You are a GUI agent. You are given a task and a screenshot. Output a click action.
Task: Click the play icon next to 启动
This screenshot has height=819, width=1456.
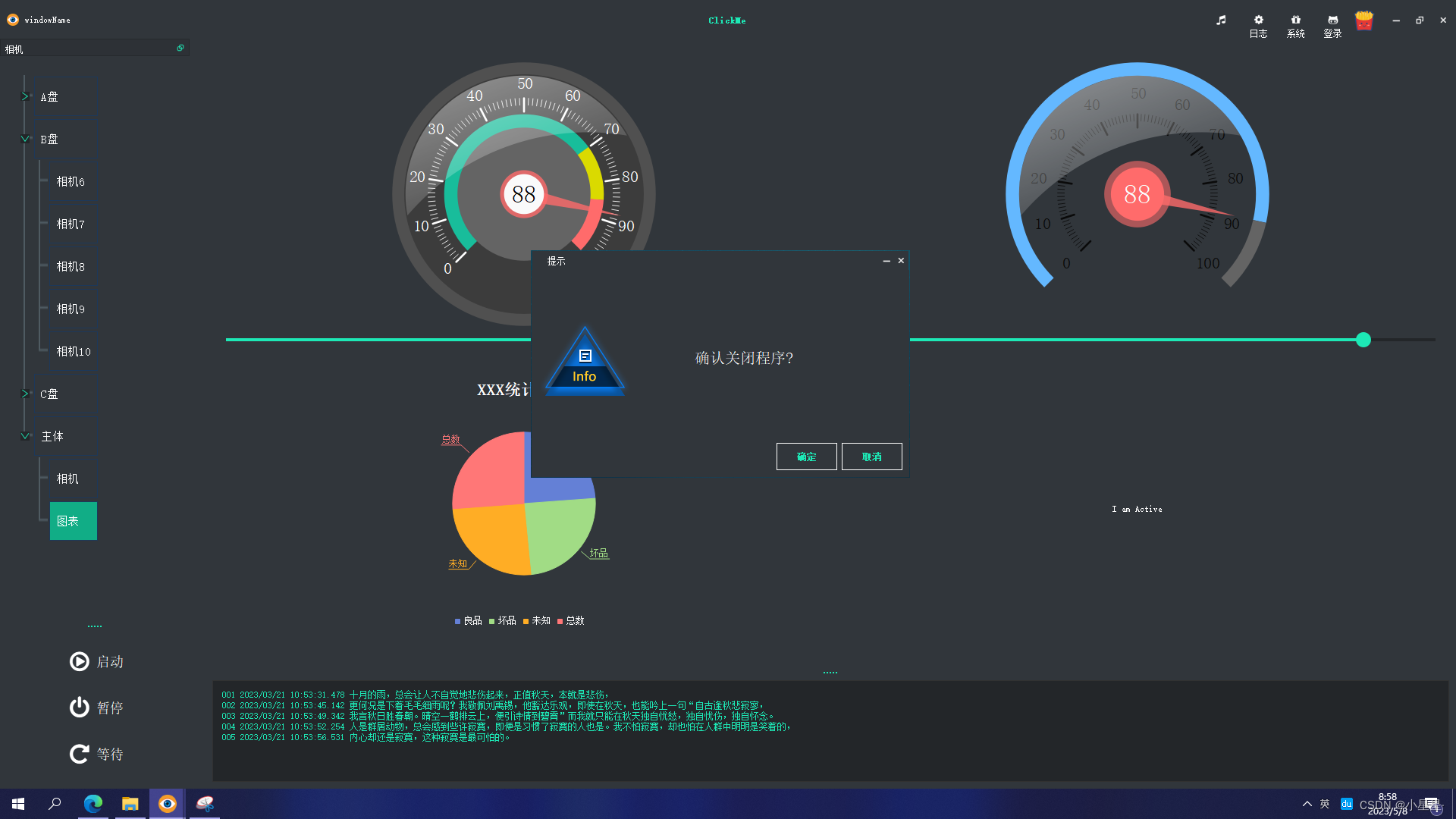tap(79, 661)
